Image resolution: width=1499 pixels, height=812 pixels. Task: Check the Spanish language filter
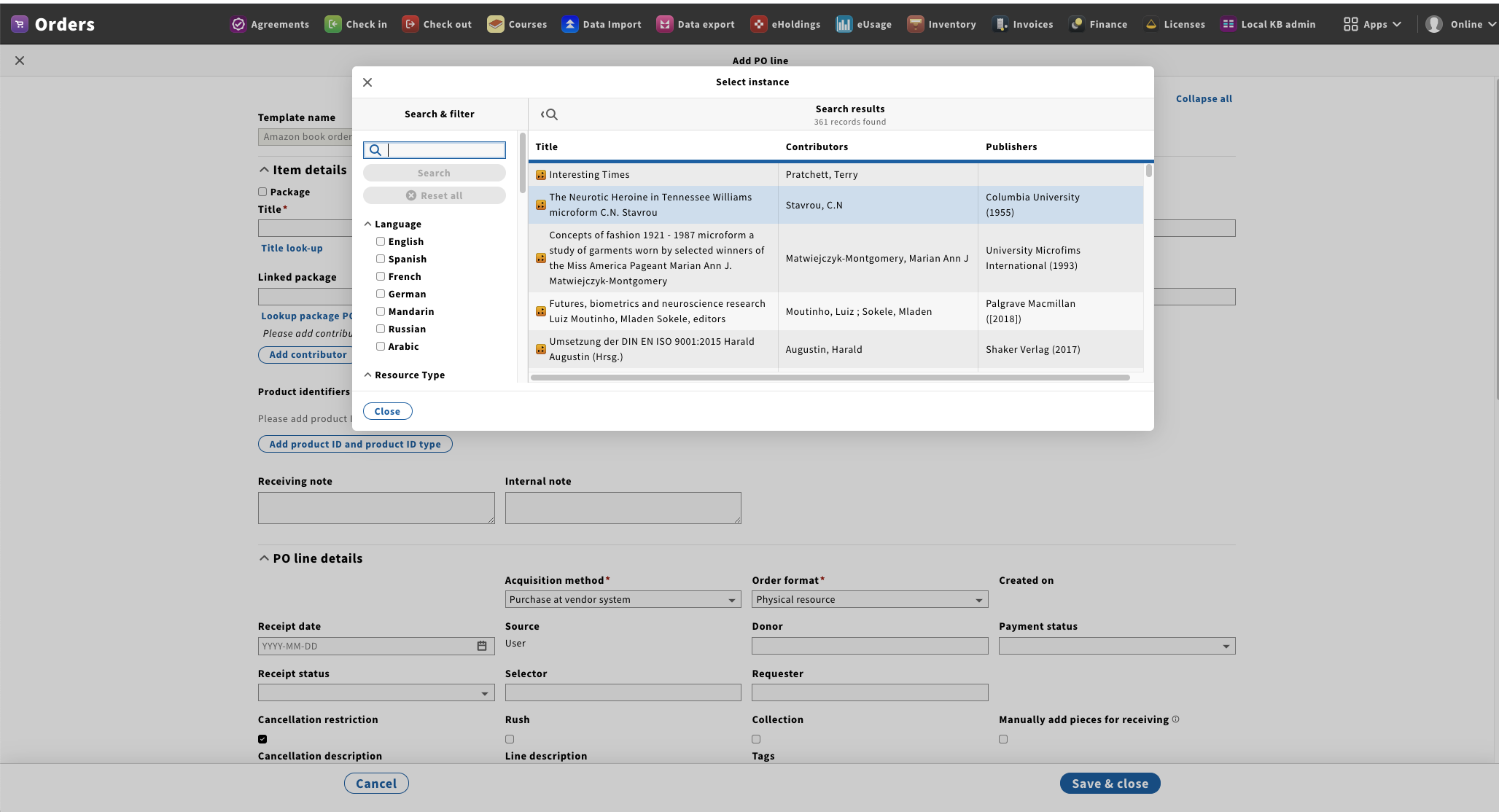tap(381, 259)
